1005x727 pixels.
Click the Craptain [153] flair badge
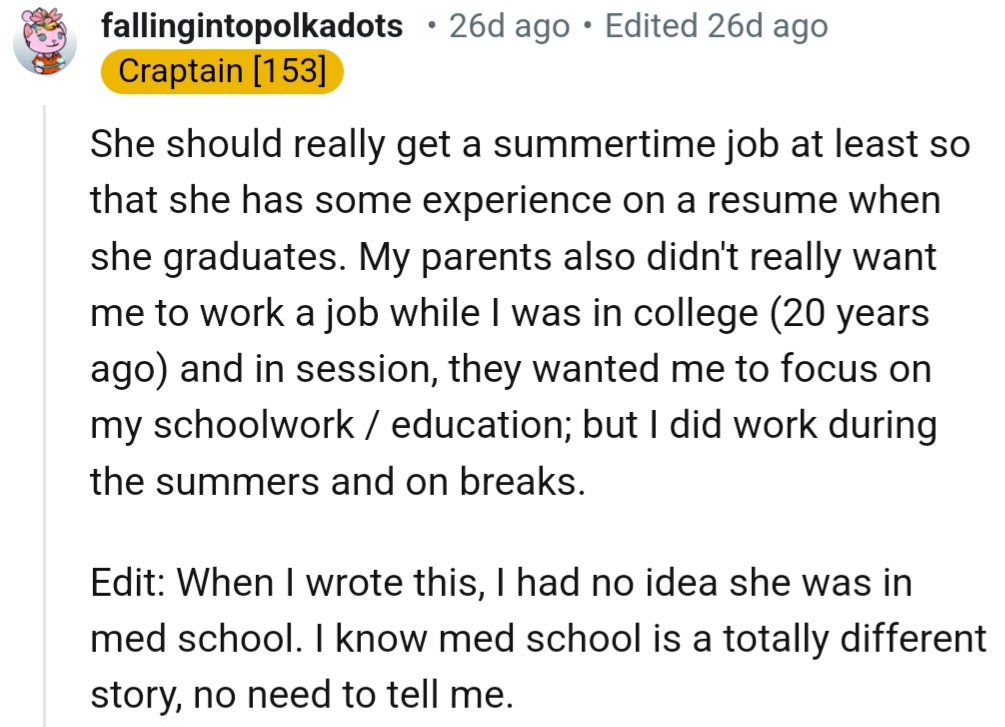(x=222, y=72)
